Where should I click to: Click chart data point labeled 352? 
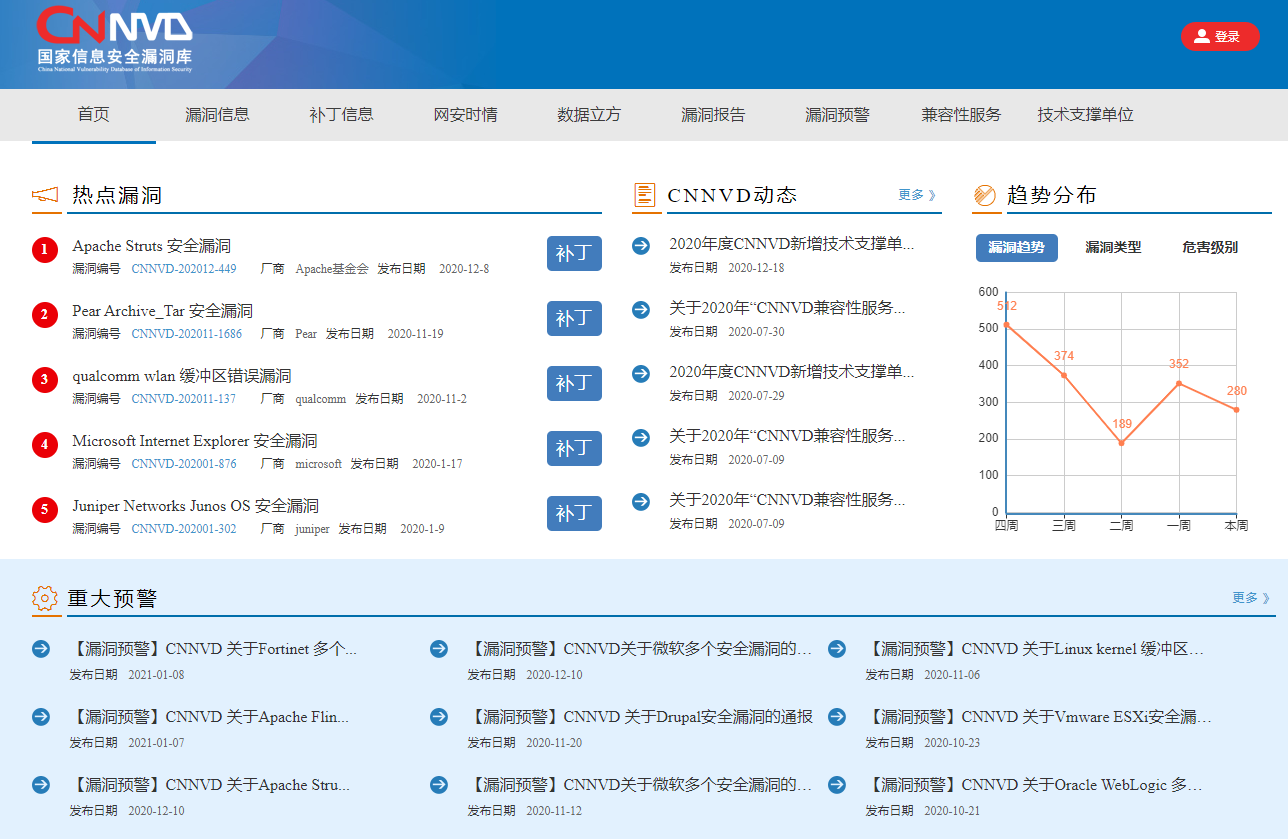tap(1179, 383)
